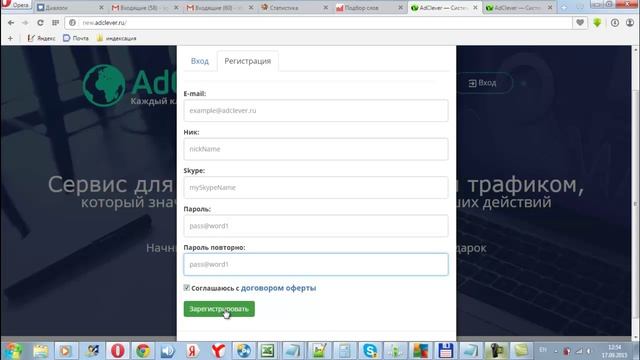Screen dimensions: 640x360
Task: Click the E-mail input field
Action: click(316, 111)
